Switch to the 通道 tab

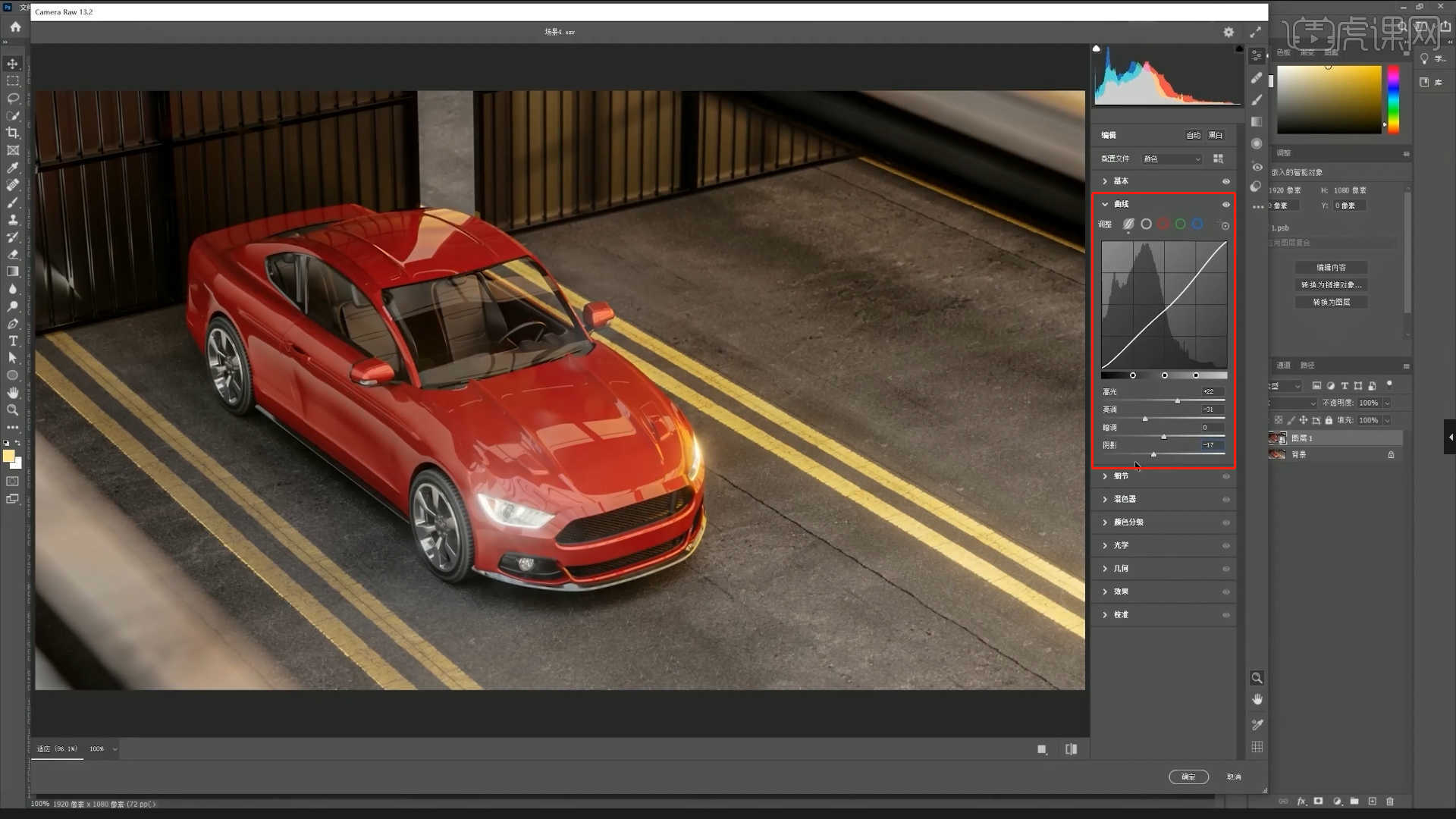(x=1283, y=366)
